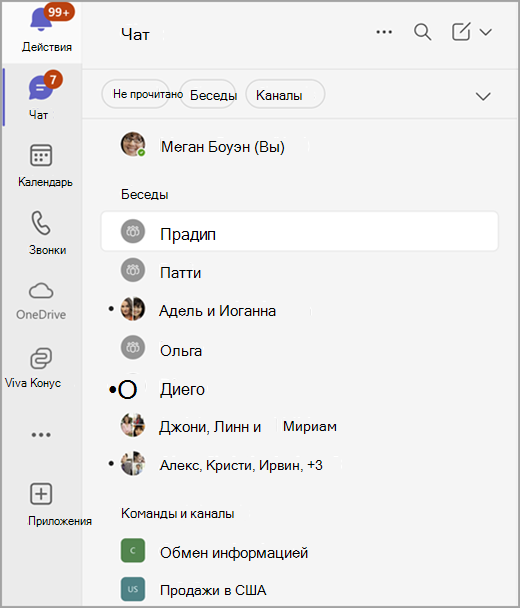The image size is (520, 608).
Task: Click the Ольга avatar icon
Action: [133, 347]
